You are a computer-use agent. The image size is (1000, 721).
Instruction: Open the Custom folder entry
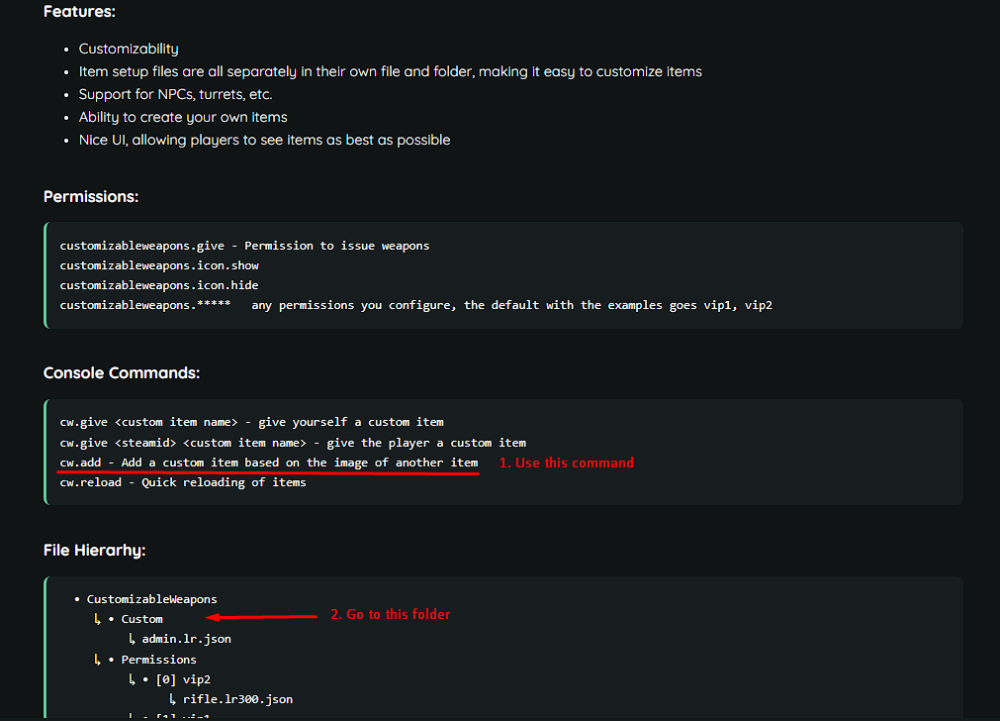click(142, 619)
